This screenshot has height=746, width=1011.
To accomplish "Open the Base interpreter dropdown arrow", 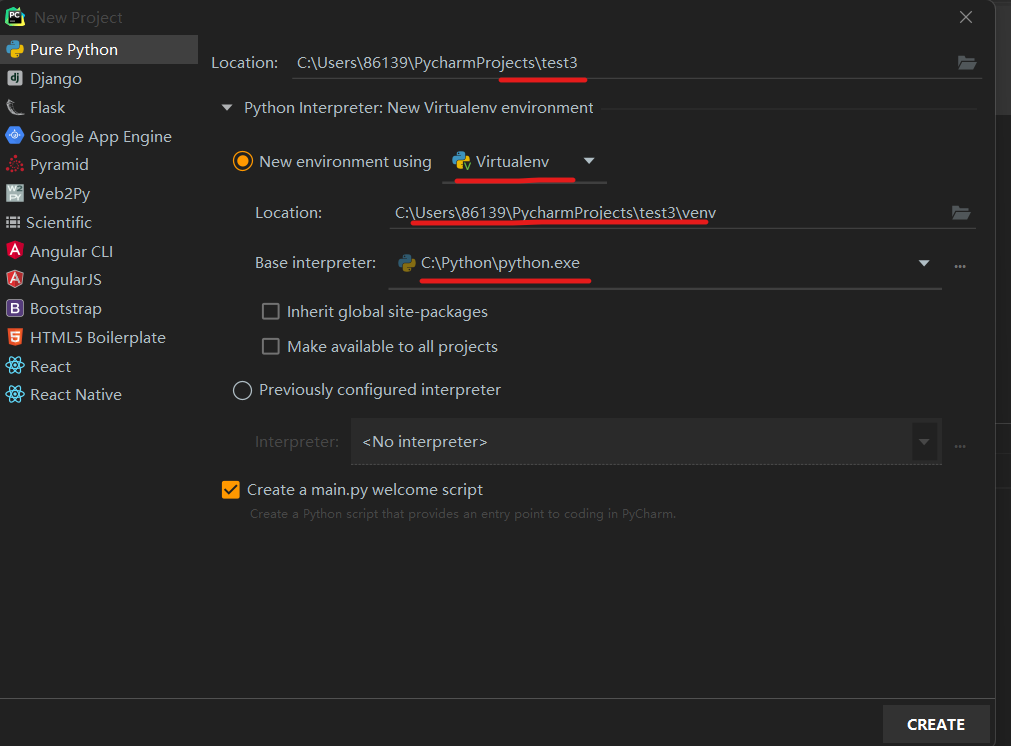I will click(924, 263).
